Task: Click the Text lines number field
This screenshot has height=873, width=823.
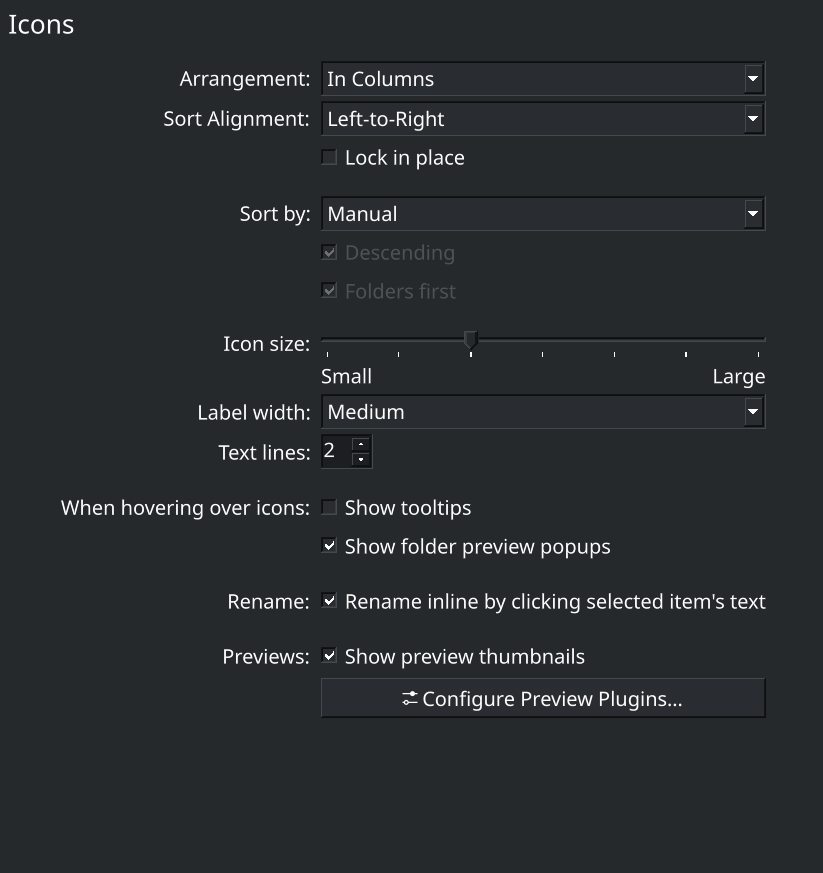Action: pos(336,452)
